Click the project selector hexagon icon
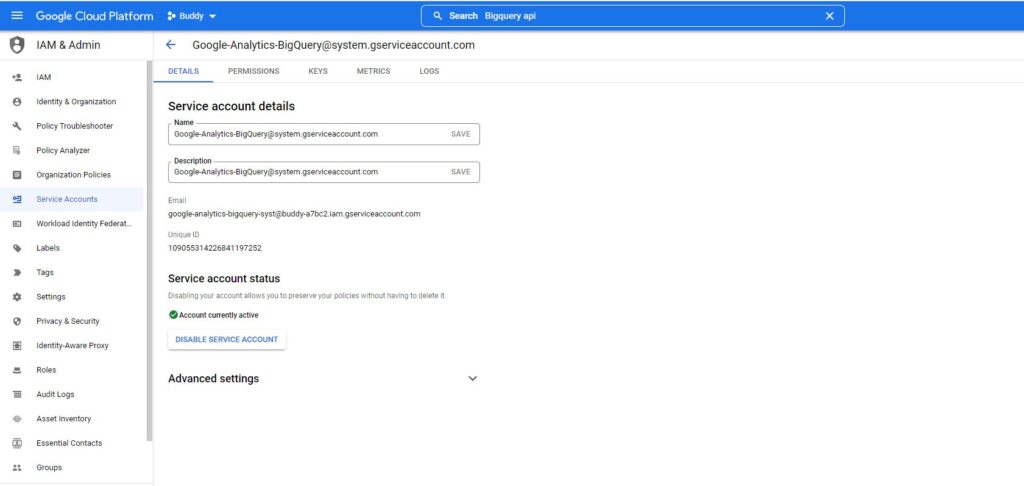The width and height of the screenshot is (1024, 486). coord(172,16)
